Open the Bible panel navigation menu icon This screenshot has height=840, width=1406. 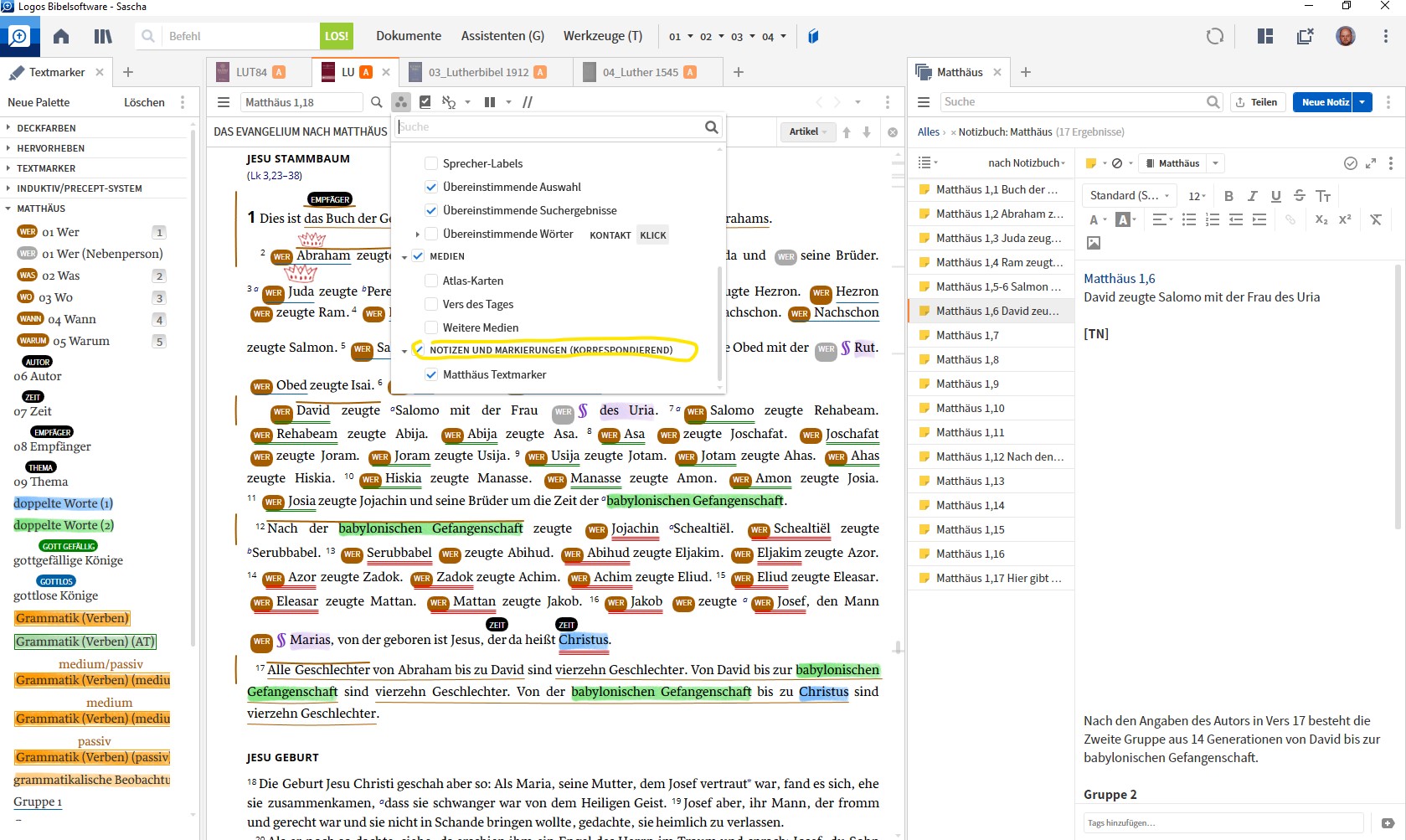(x=224, y=102)
